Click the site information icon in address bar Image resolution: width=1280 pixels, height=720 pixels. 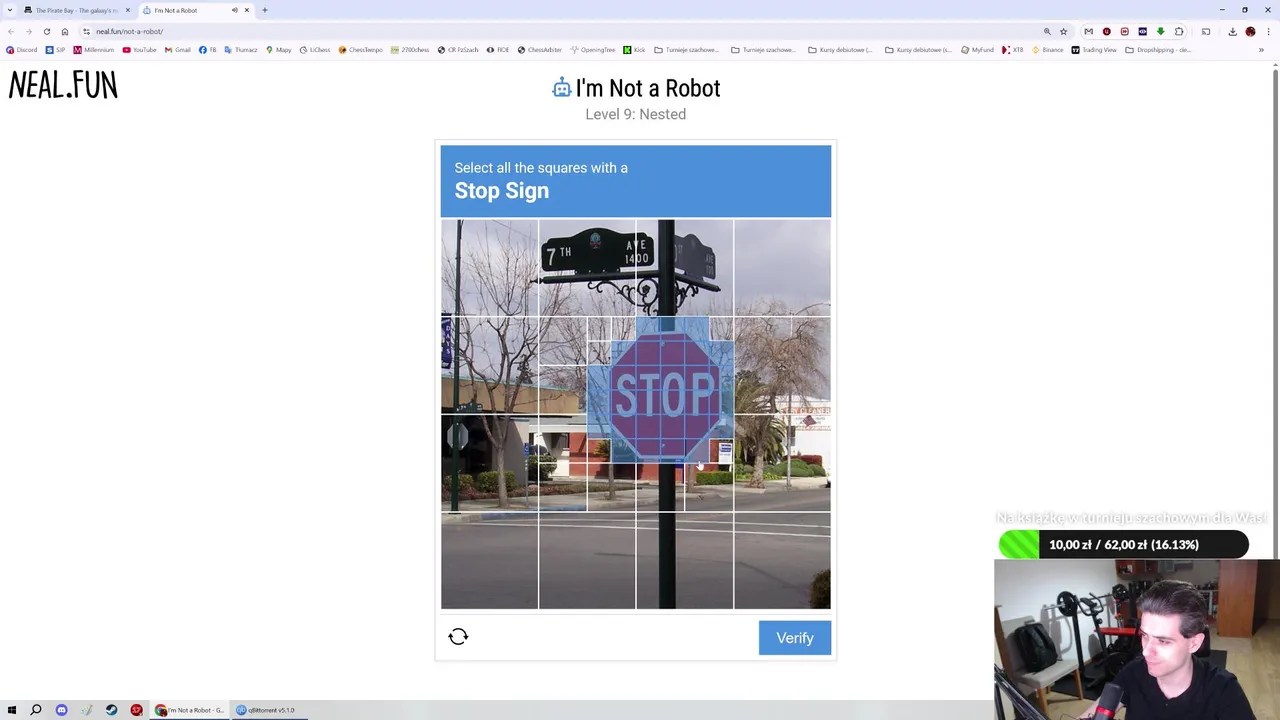pos(87,31)
